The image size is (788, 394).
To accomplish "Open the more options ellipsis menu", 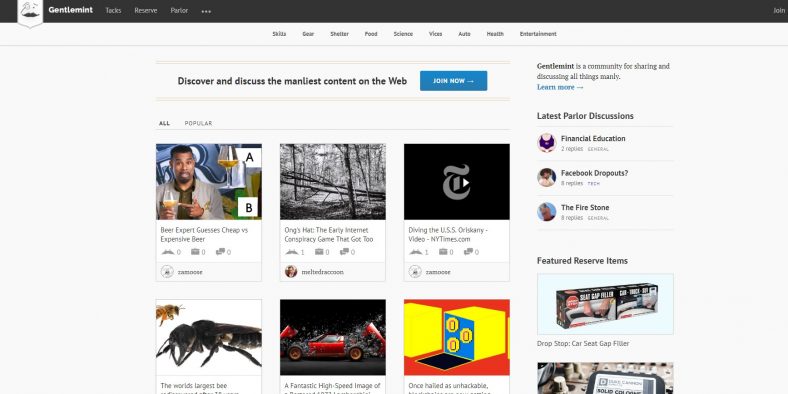I will 206,11.
